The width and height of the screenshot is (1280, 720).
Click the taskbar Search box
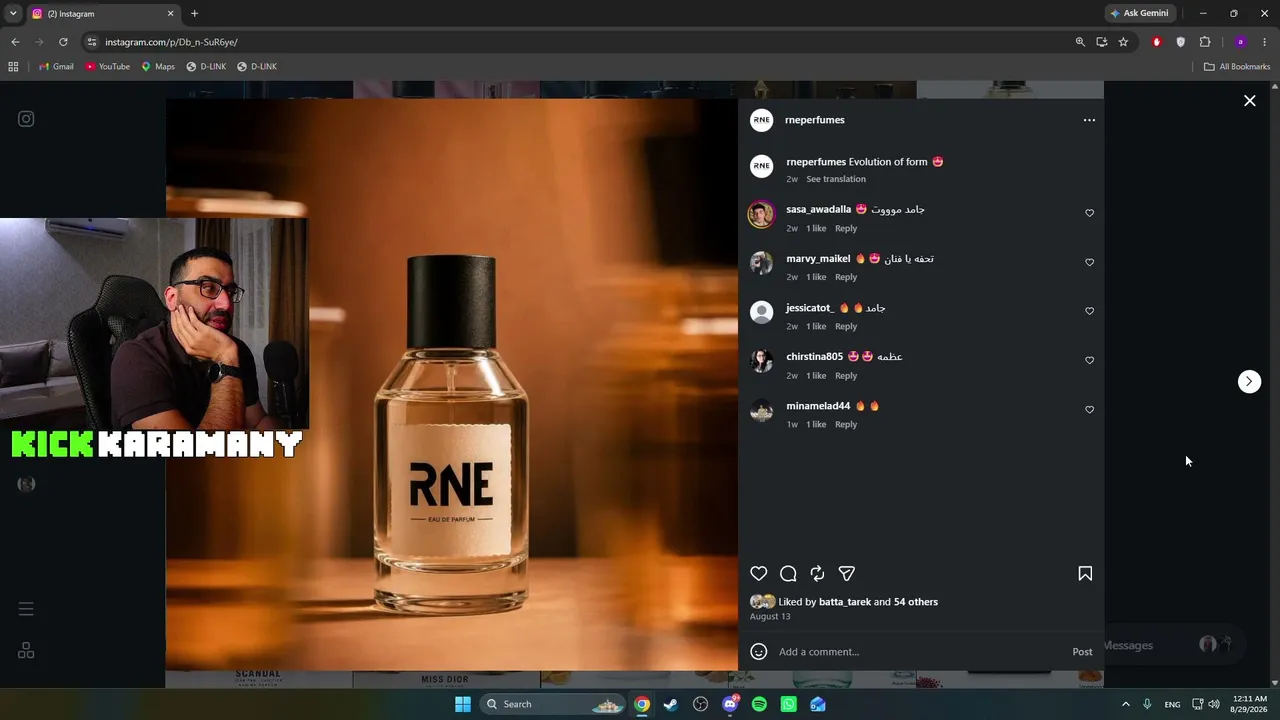click(552, 704)
